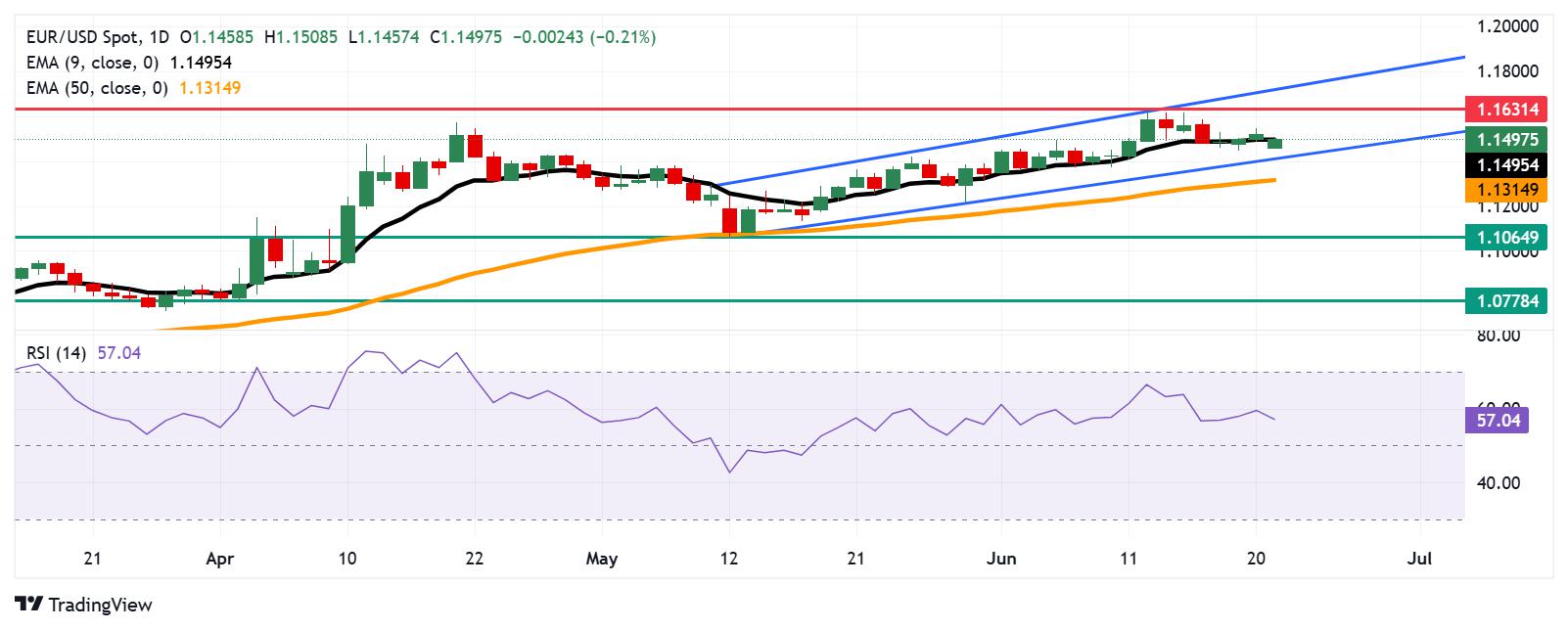
Task: Click the −0.00243 (−0.21%) change value
Action: click(584, 37)
